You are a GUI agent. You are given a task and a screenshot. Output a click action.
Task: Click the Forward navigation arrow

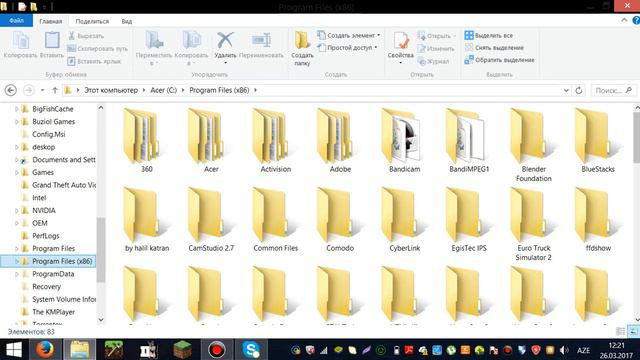29,90
